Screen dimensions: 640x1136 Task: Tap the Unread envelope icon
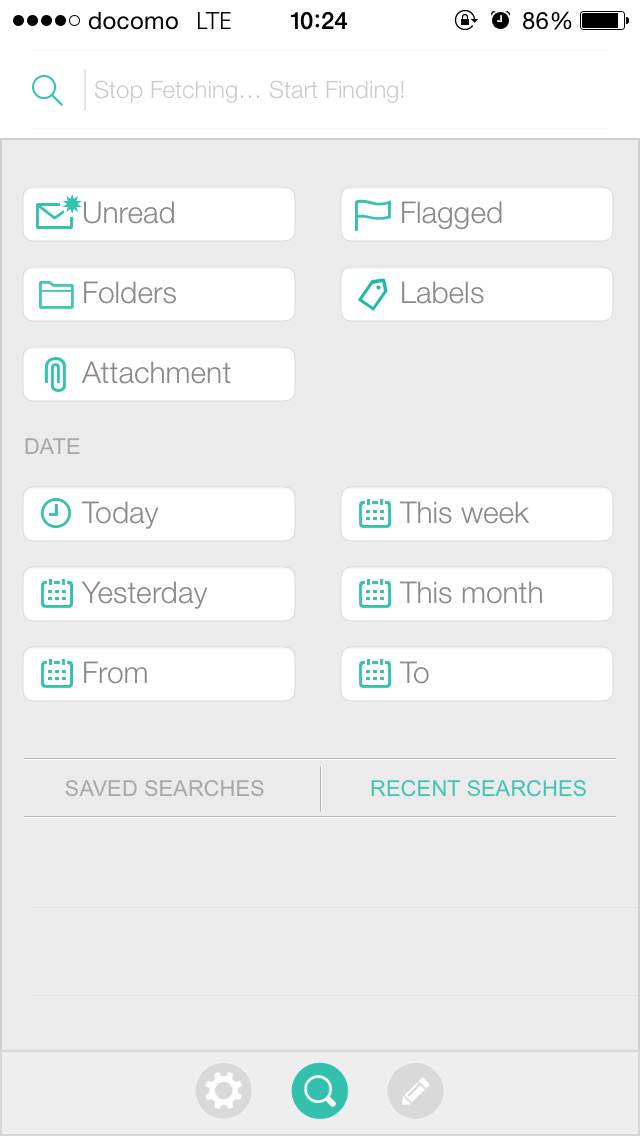point(56,213)
